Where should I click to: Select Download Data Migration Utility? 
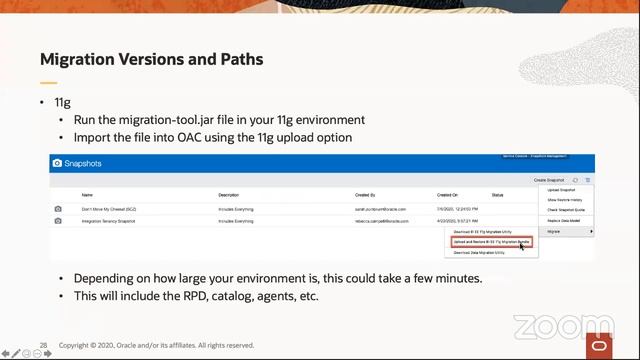[479, 253]
